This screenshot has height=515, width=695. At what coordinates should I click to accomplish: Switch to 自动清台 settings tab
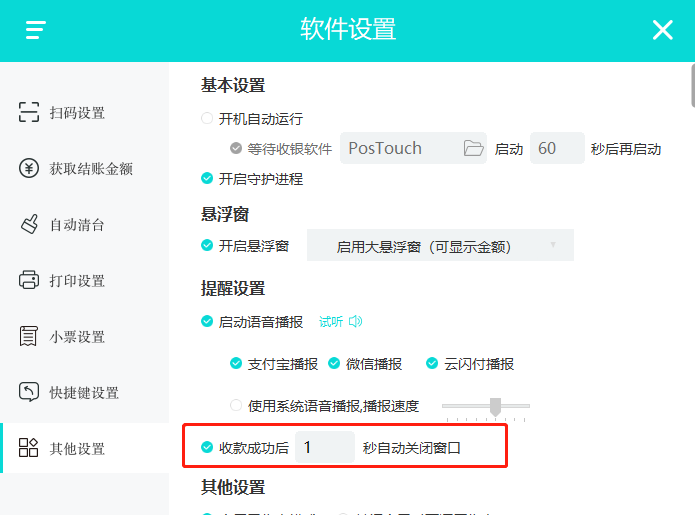77,225
